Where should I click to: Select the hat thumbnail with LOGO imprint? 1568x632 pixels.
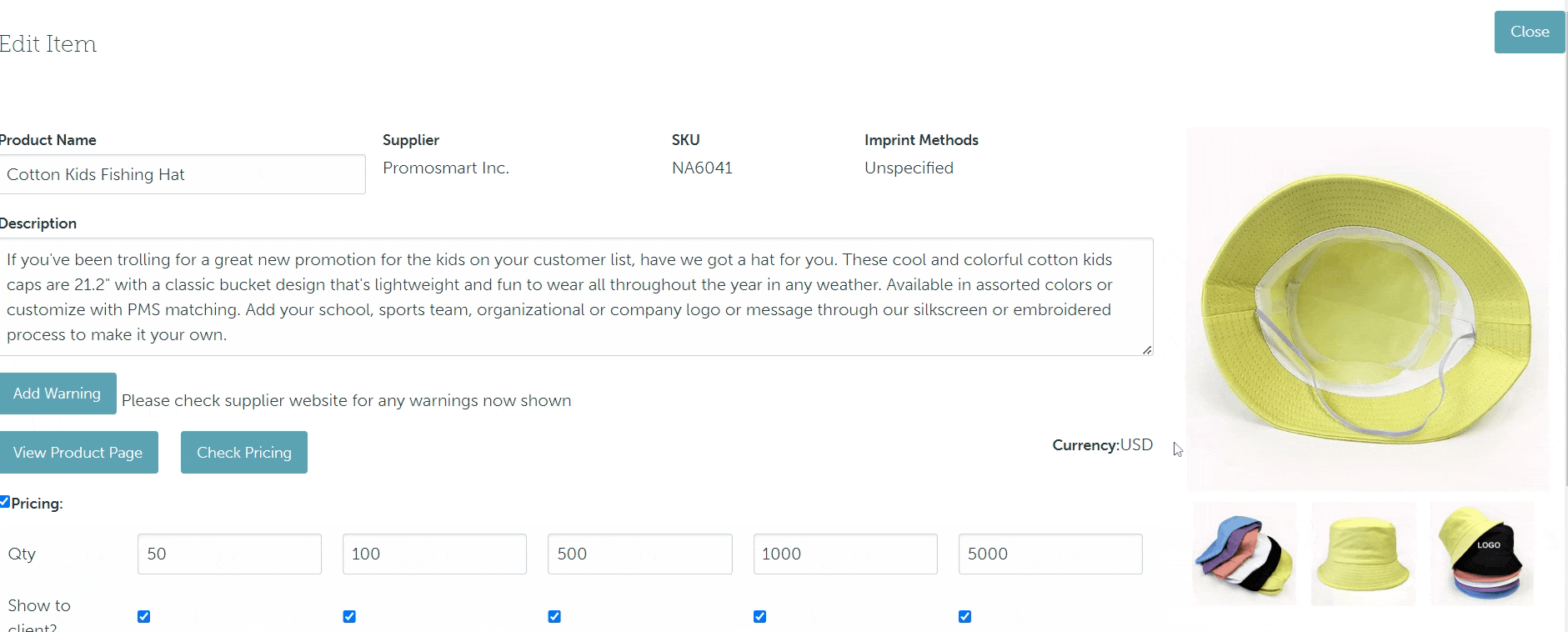point(1482,554)
